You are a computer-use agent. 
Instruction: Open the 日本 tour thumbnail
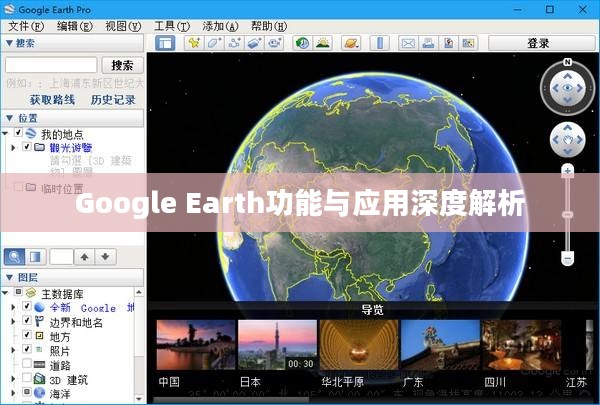(277, 345)
